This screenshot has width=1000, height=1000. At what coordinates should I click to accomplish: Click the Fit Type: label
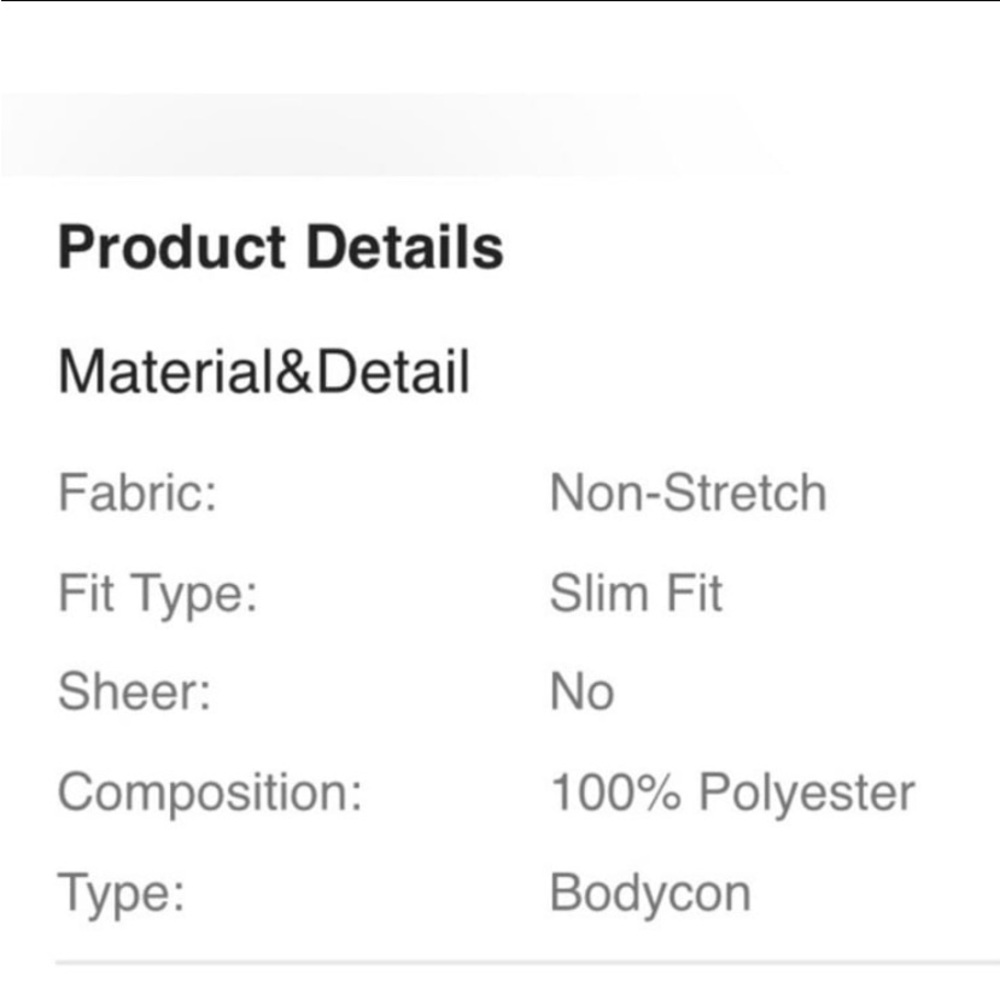click(158, 594)
